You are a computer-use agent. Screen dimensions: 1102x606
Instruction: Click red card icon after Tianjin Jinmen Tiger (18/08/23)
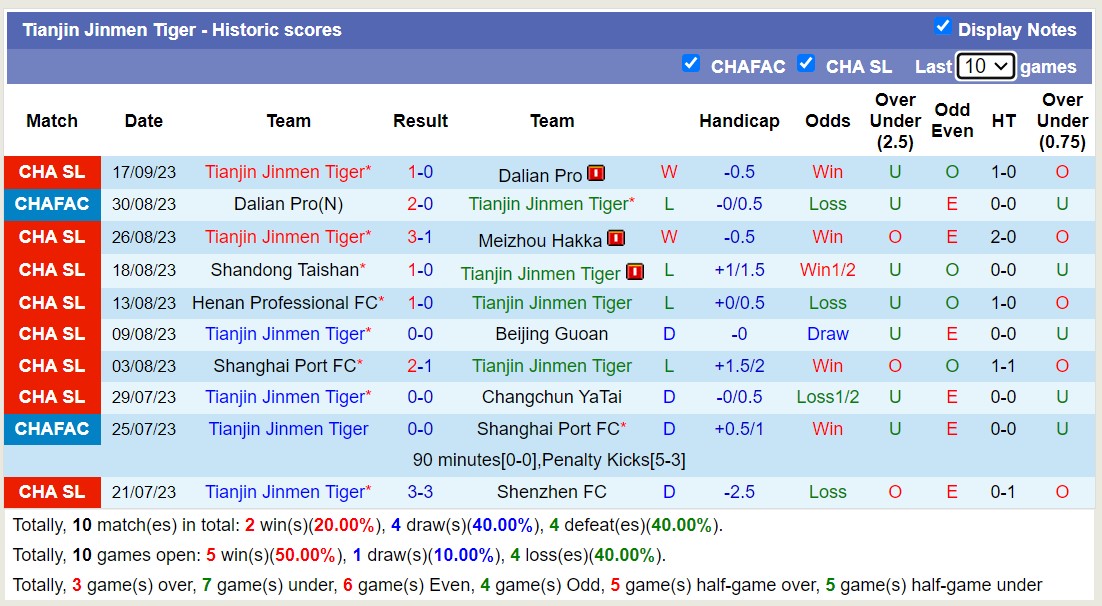634,272
